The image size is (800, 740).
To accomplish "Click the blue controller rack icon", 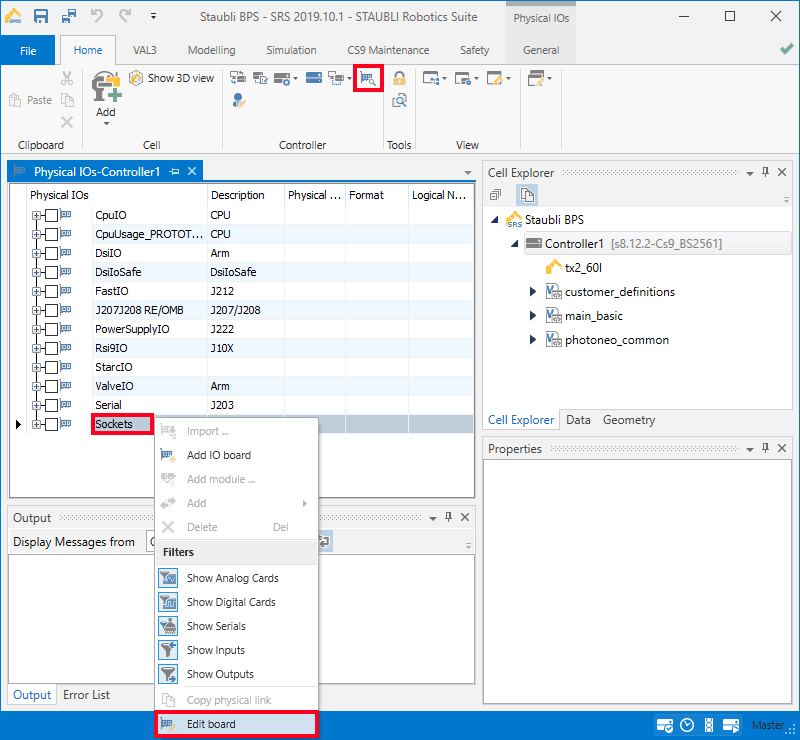I will point(314,78).
